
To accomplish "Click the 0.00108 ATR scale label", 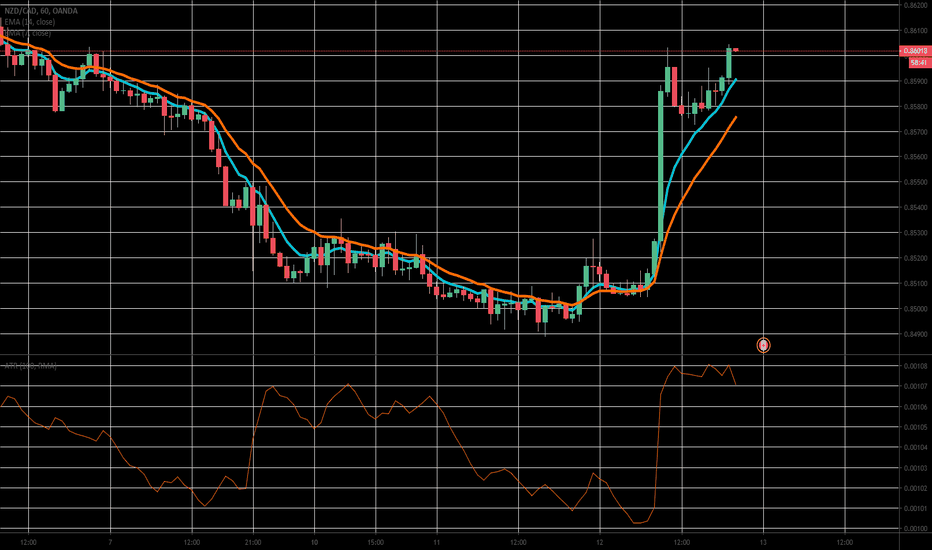I will [916, 366].
